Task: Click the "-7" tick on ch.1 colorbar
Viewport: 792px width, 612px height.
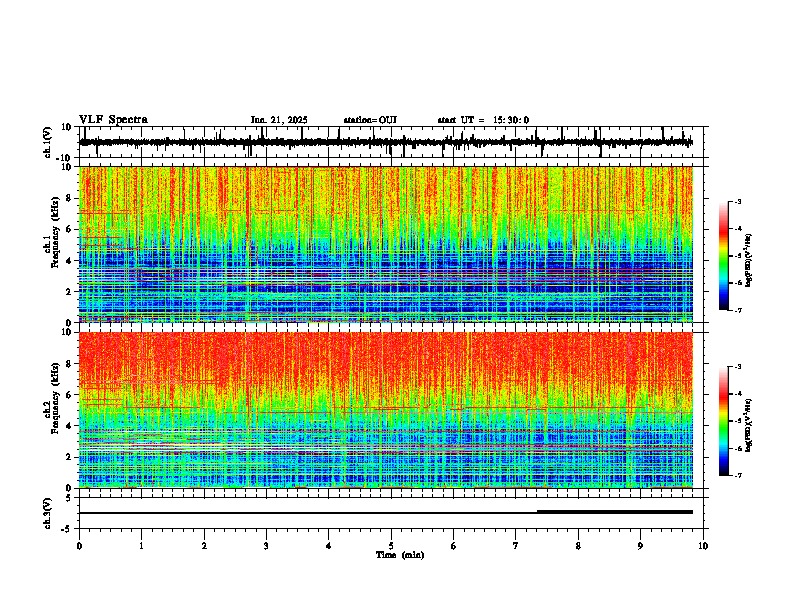Action: pos(737,311)
